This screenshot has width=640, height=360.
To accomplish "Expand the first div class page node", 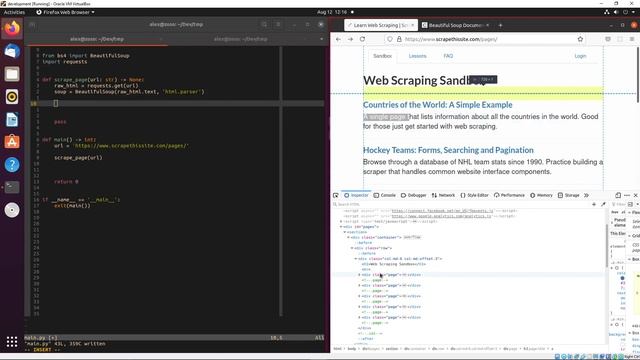I will coord(359,275).
